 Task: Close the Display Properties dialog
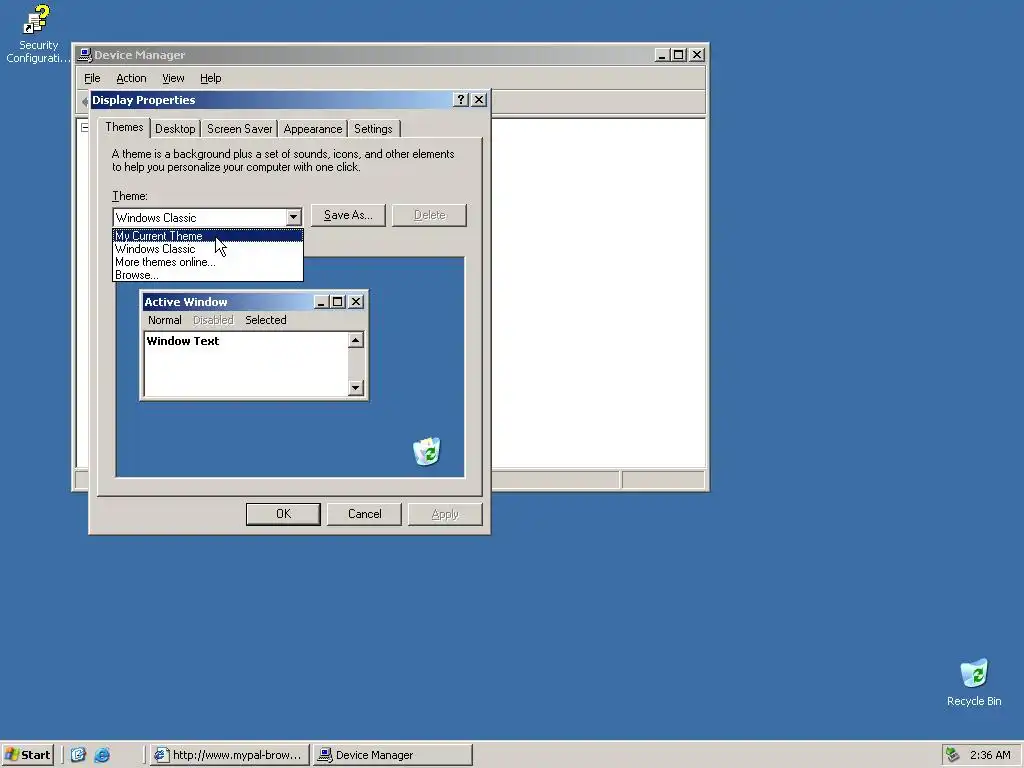(479, 99)
